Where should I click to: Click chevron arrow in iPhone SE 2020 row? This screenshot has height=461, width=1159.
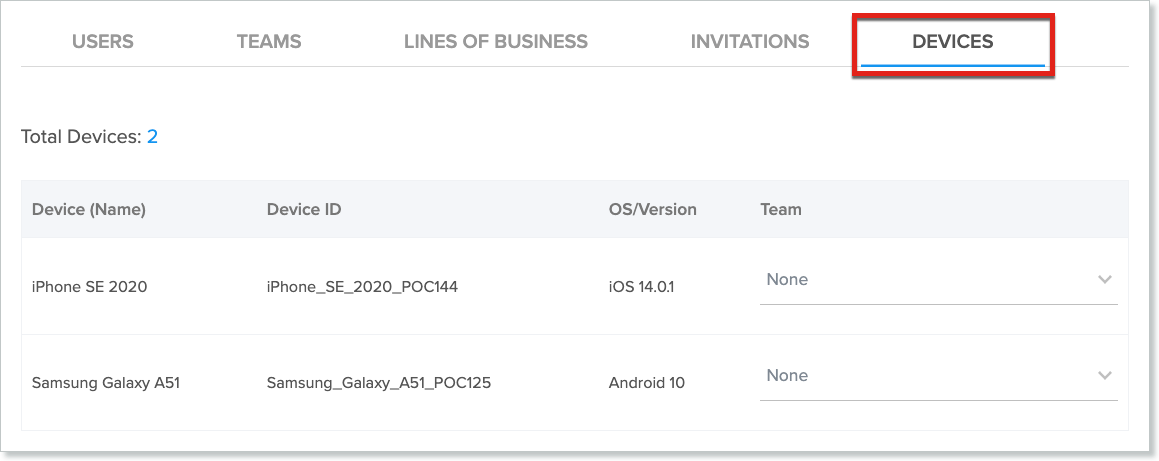[x=1104, y=280]
